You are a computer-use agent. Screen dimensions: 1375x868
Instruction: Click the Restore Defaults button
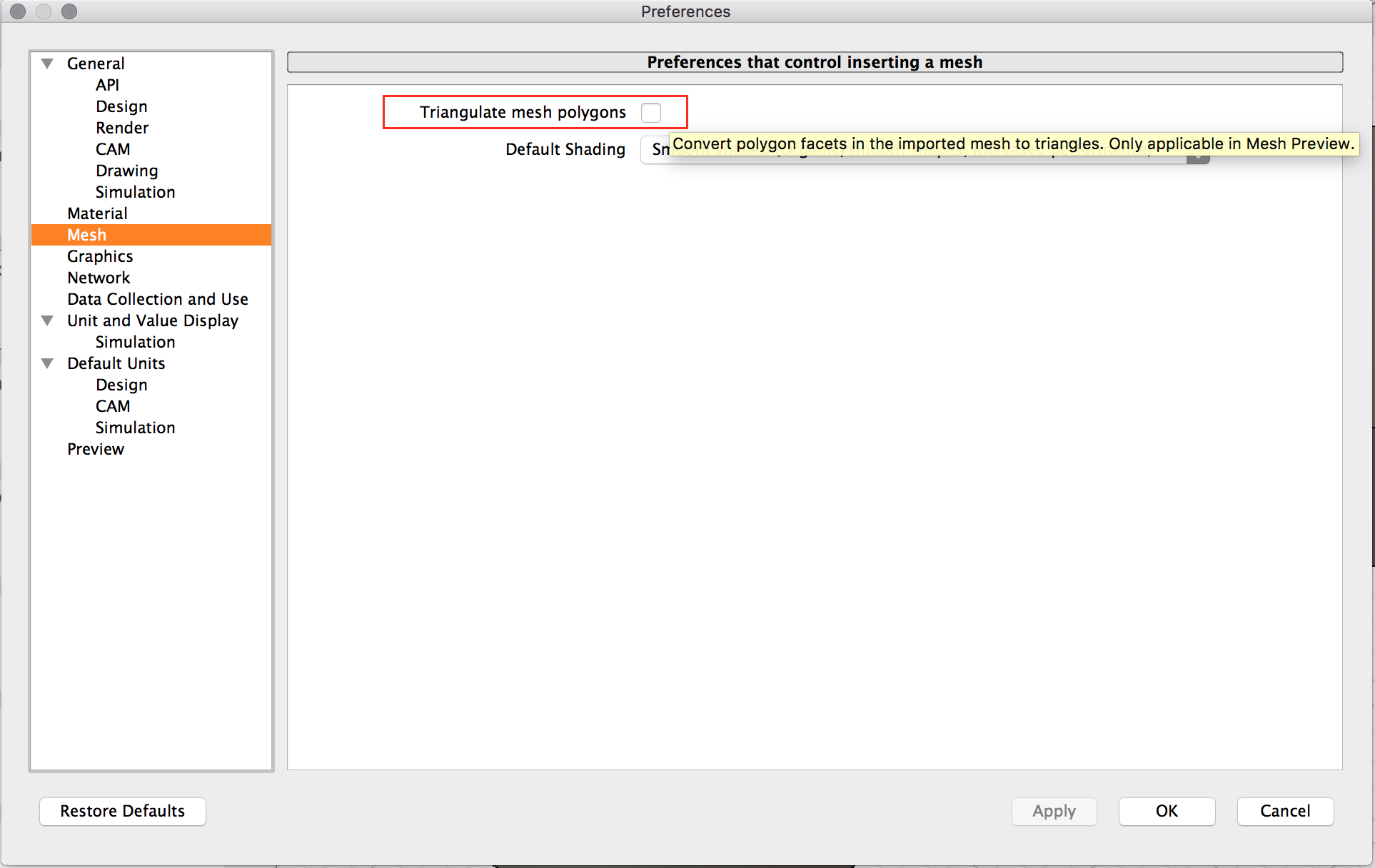pyautogui.click(x=122, y=811)
